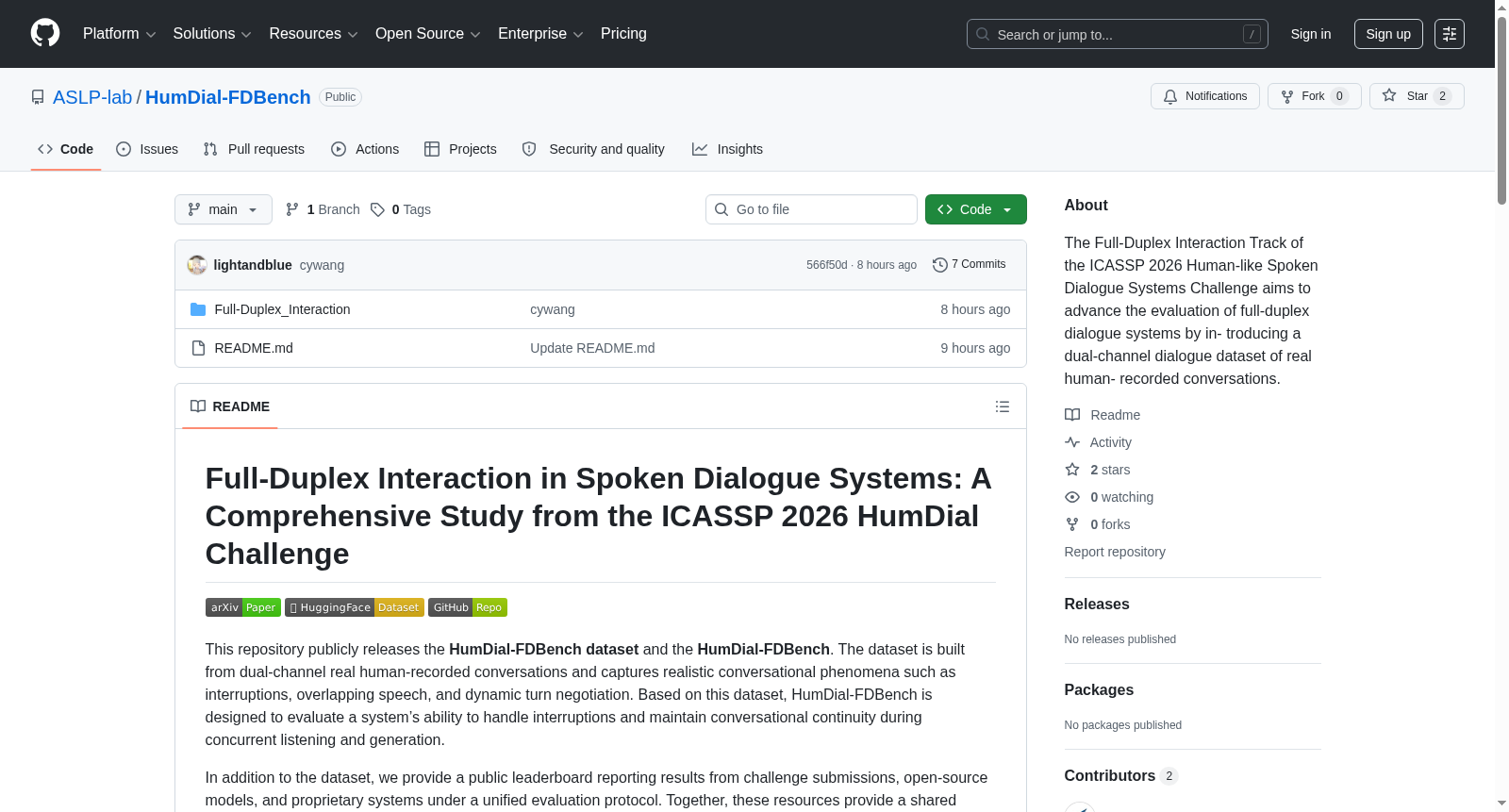Click the book icon next to Readme
Viewport: 1509px width, 812px height.
click(1072, 415)
